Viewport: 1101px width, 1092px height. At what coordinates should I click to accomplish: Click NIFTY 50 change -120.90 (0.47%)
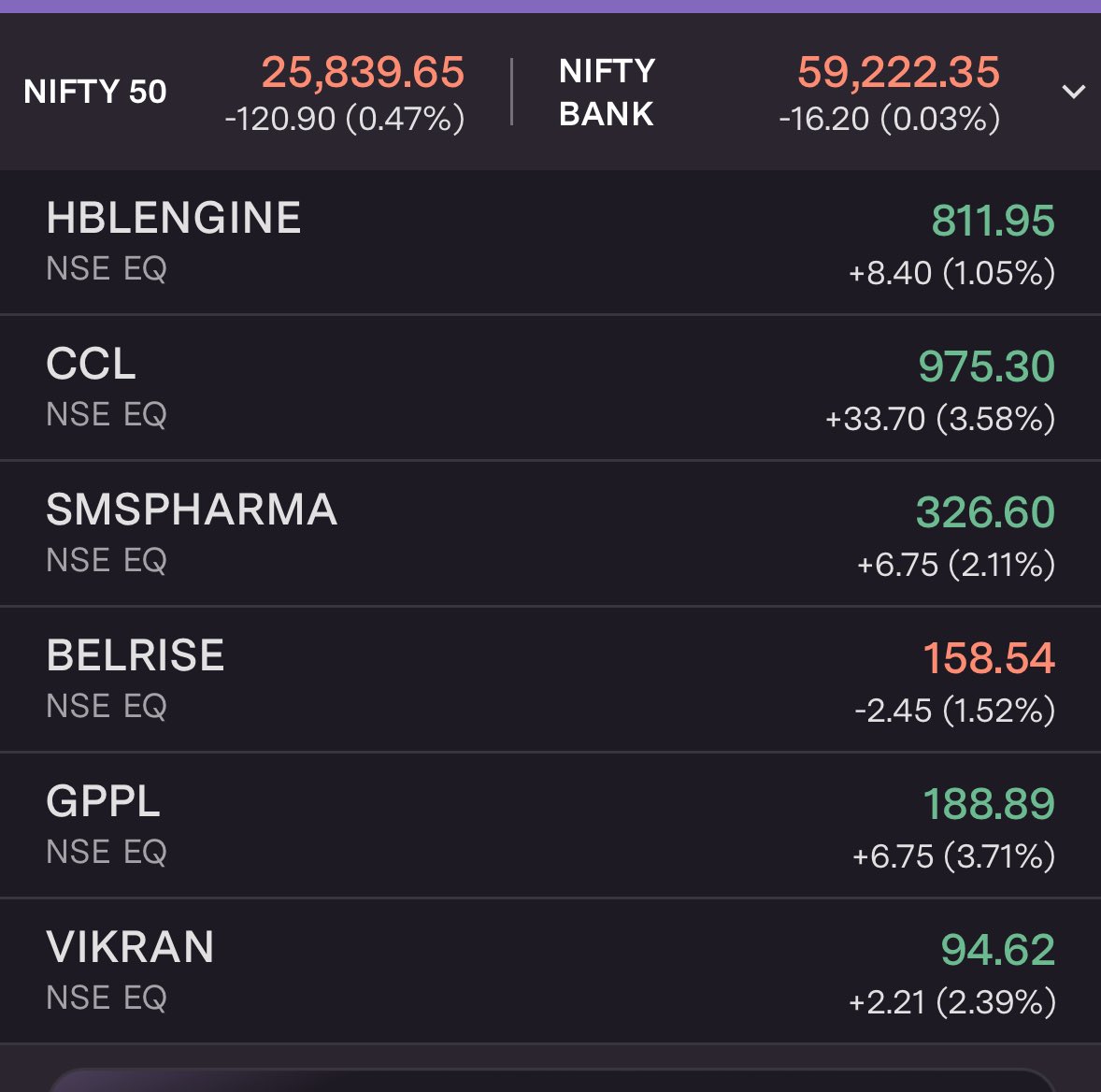pos(345,119)
